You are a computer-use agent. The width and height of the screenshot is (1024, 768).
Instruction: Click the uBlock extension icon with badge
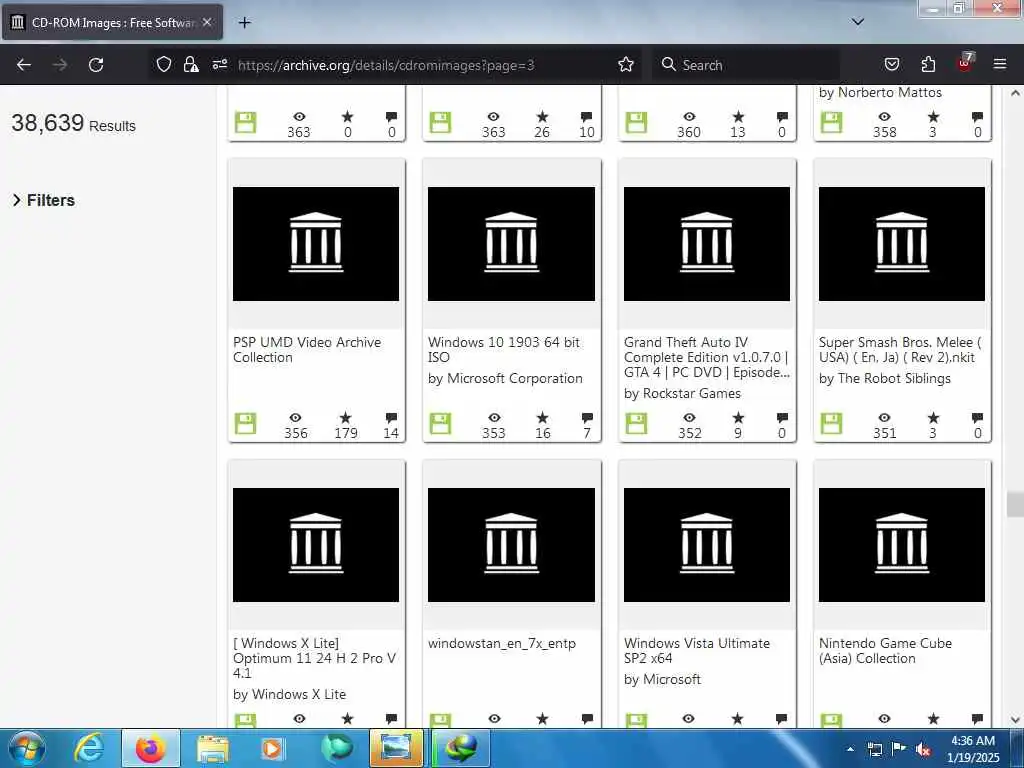[965, 63]
